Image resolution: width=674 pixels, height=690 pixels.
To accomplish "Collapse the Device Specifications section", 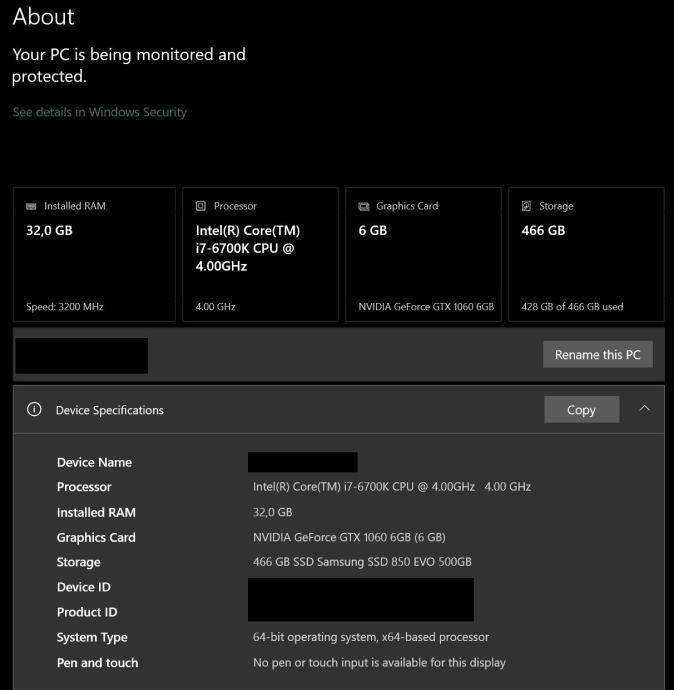I will 644,408.
